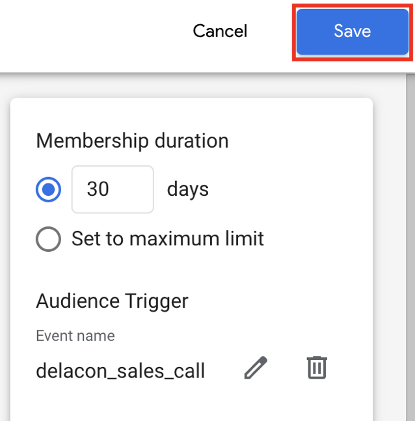Click the Set to maximum limit label

tap(168, 239)
